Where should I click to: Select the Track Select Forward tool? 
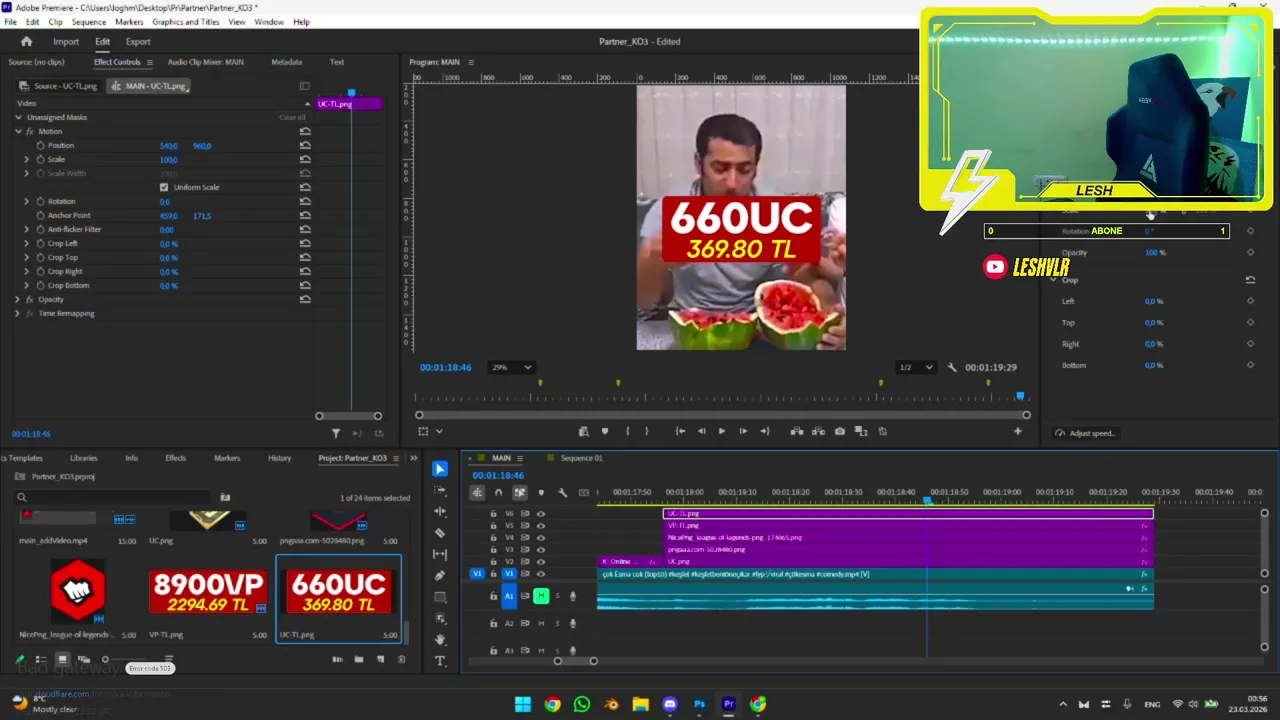(x=440, y=490)
